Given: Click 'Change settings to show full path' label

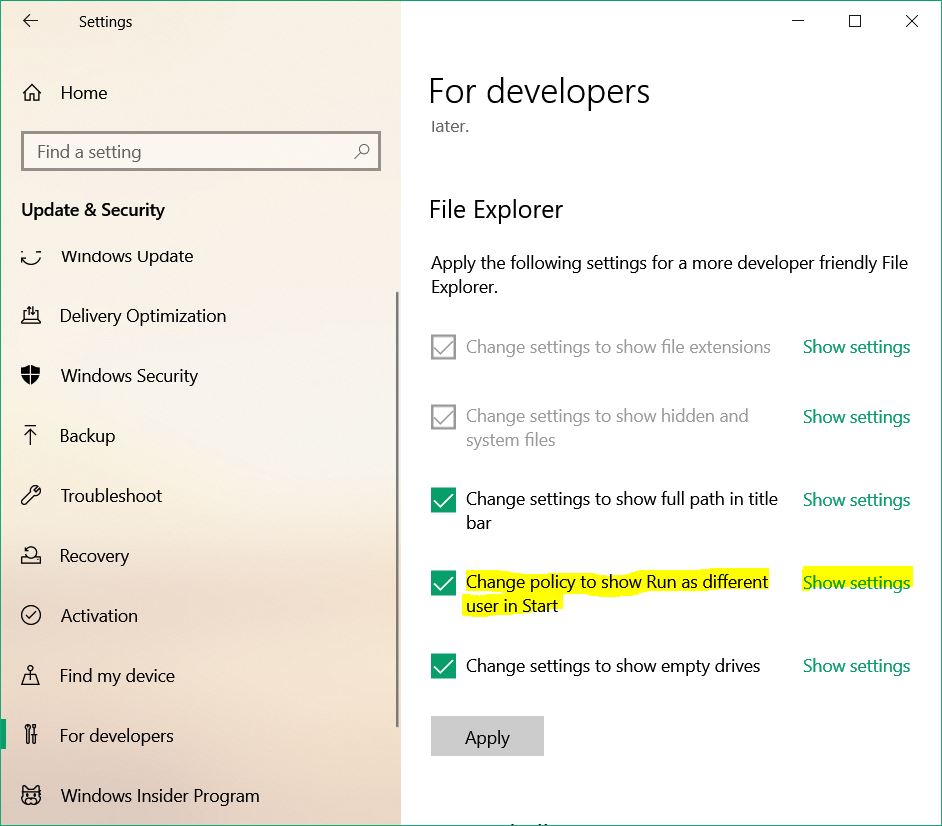Looking at the screenshot, I should [622, 511].
